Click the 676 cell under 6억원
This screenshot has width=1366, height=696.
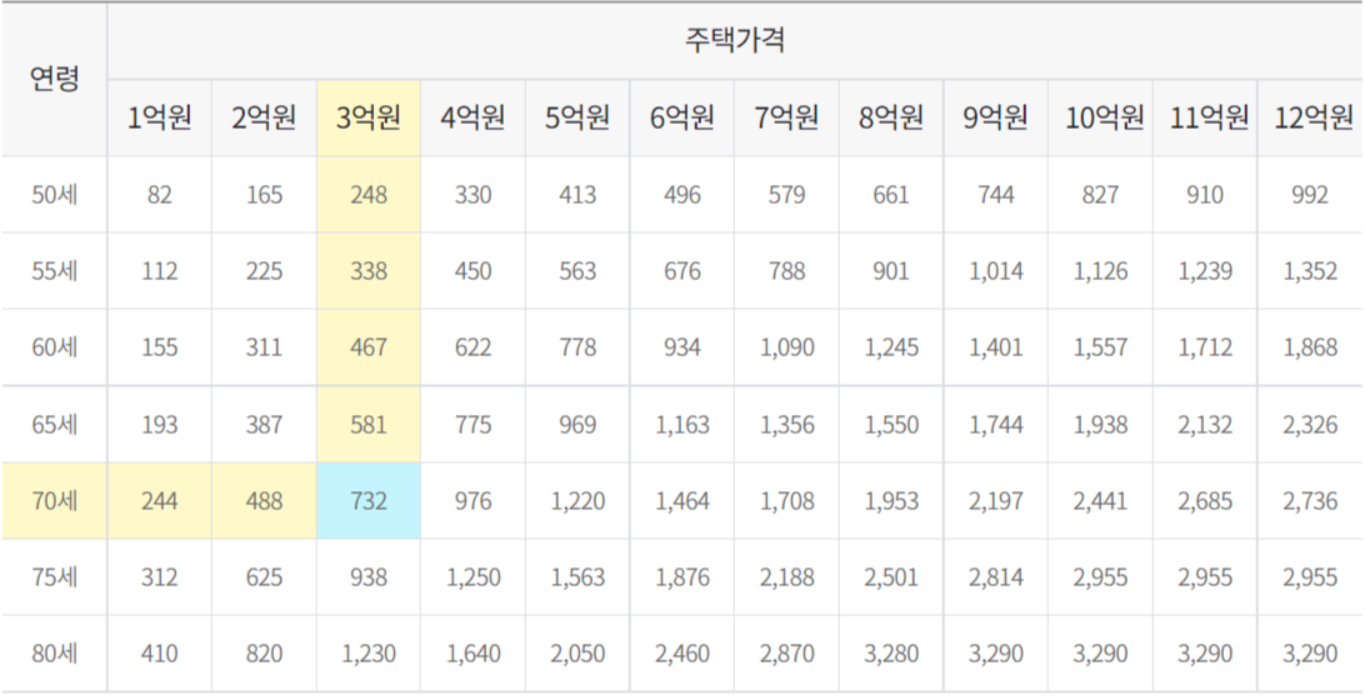coord(682,271)
